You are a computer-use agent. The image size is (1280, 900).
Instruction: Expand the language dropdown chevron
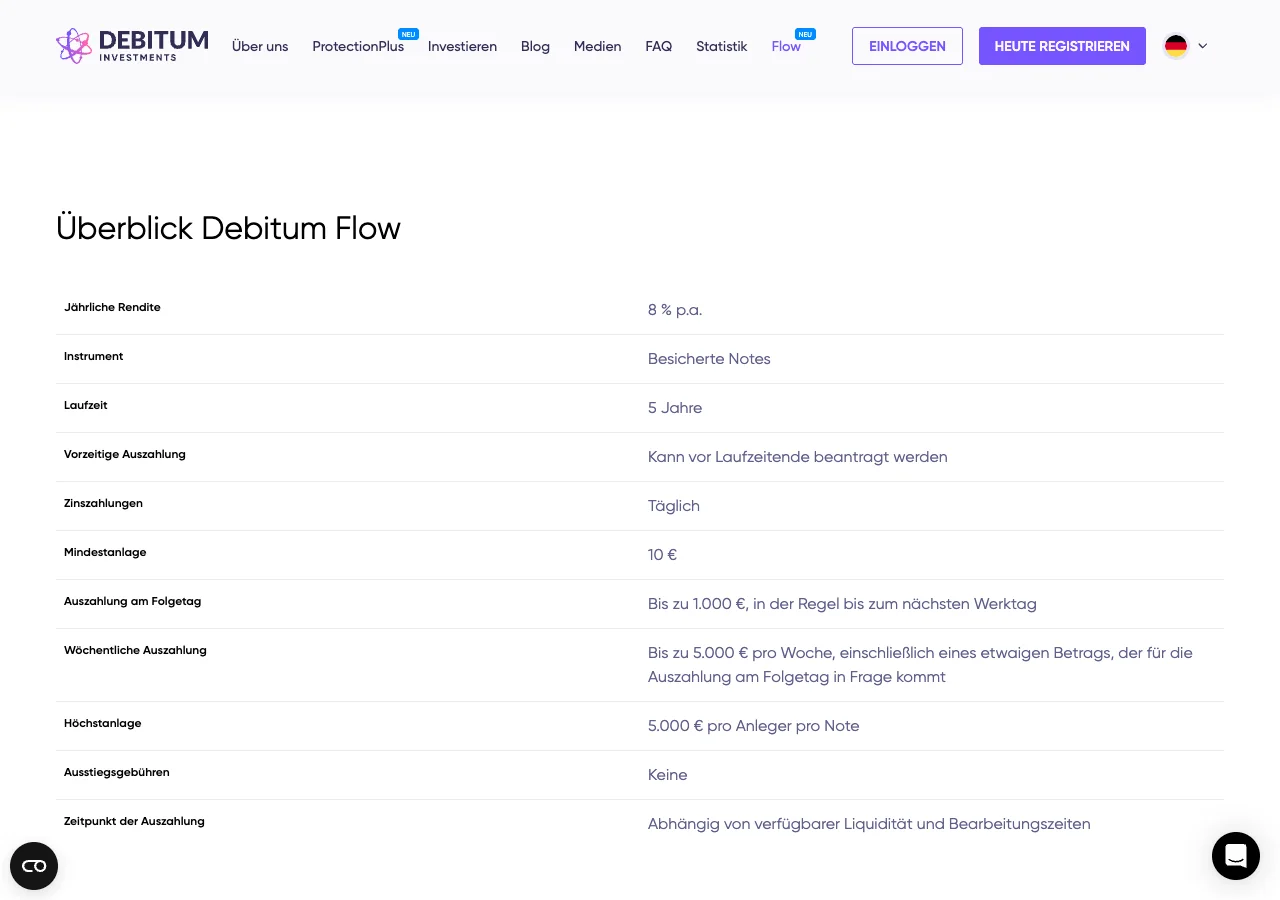click(x=1202, y=46)
